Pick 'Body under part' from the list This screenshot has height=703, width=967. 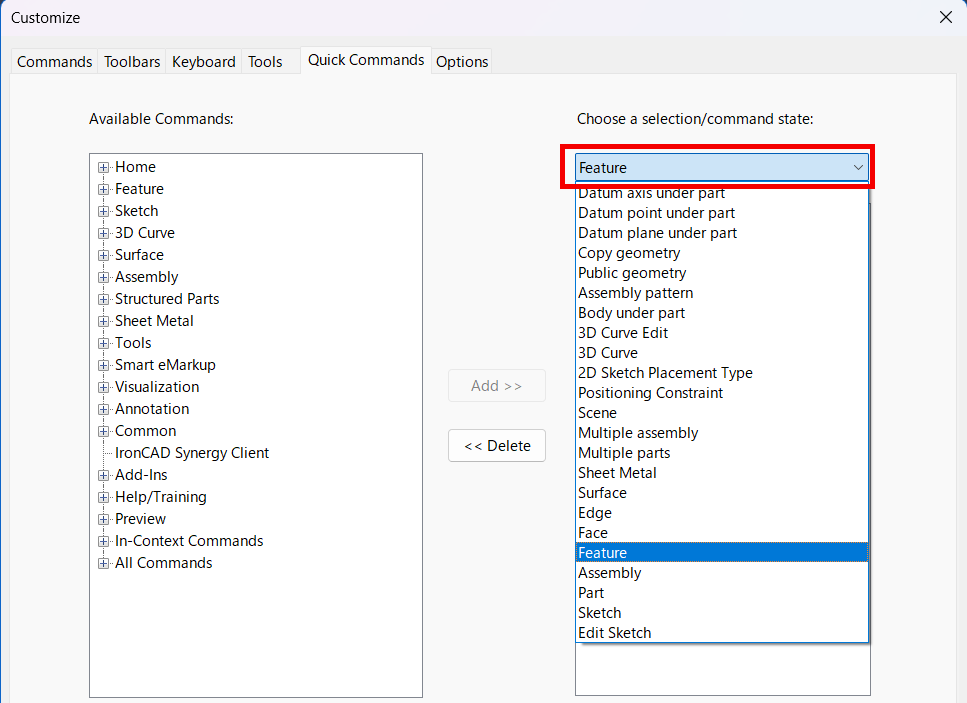(x=722, y=313)
